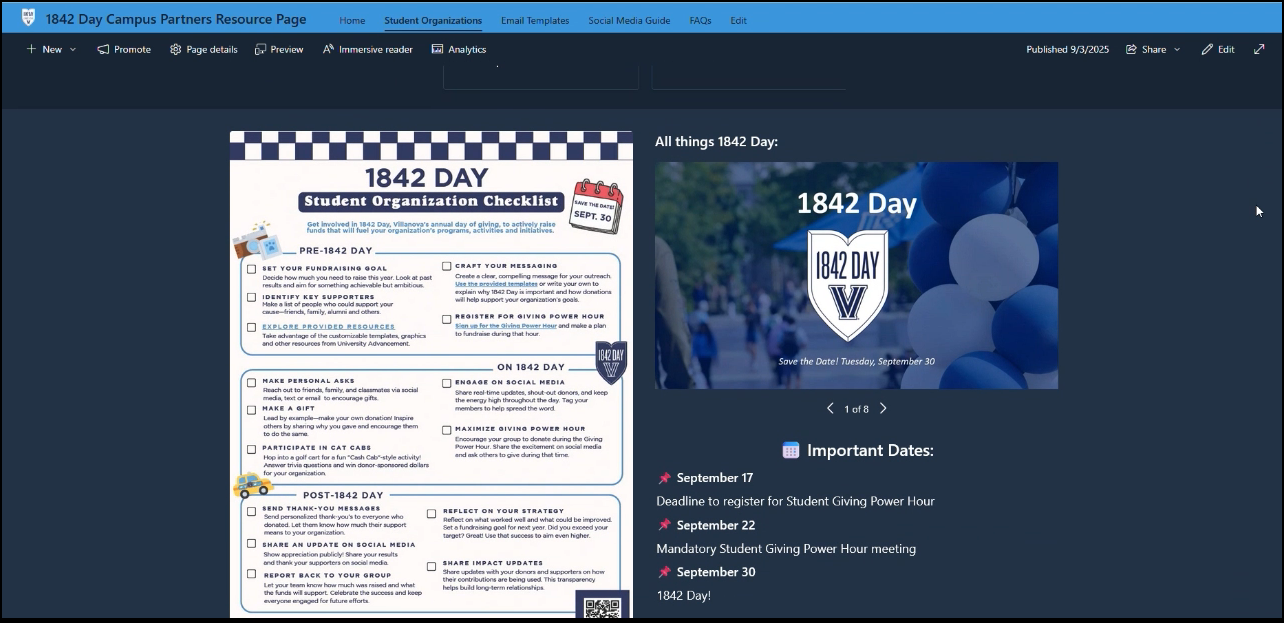The image size is (1284, 623).
Task: Check the Send Thank-You Messages box
Action: (x=252, y=511)
